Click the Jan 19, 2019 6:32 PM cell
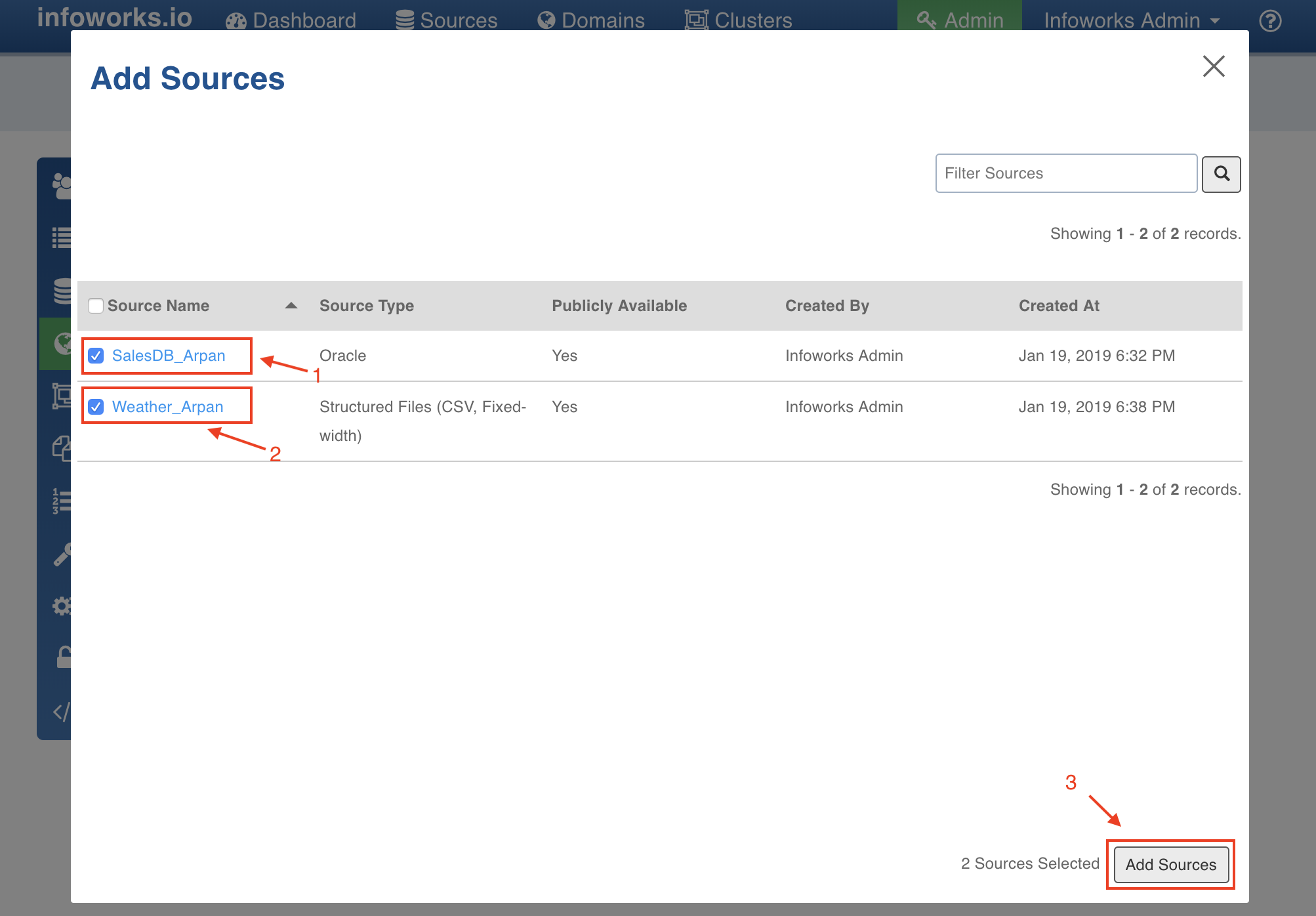The width and height of the screenshot is (1316, 916). (x=1097, y=356)
